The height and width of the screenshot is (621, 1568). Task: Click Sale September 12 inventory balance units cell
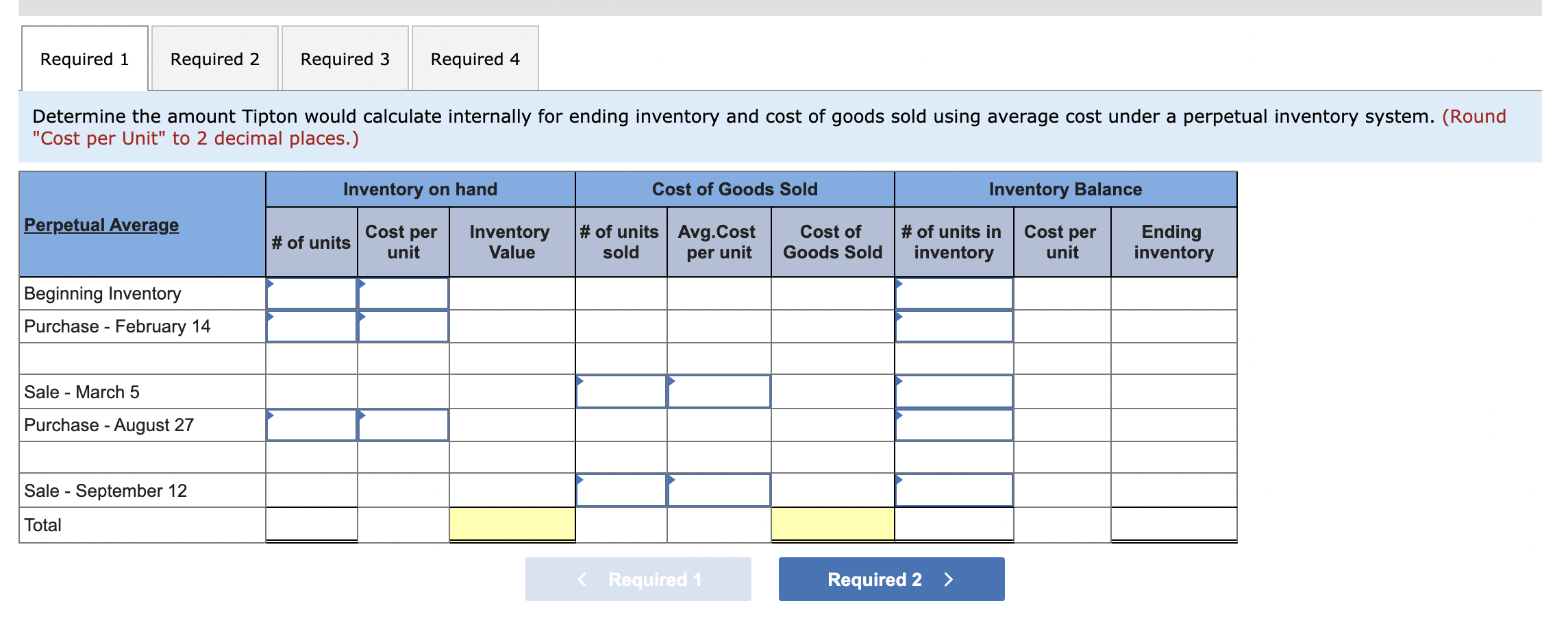(x=954, y=490)
